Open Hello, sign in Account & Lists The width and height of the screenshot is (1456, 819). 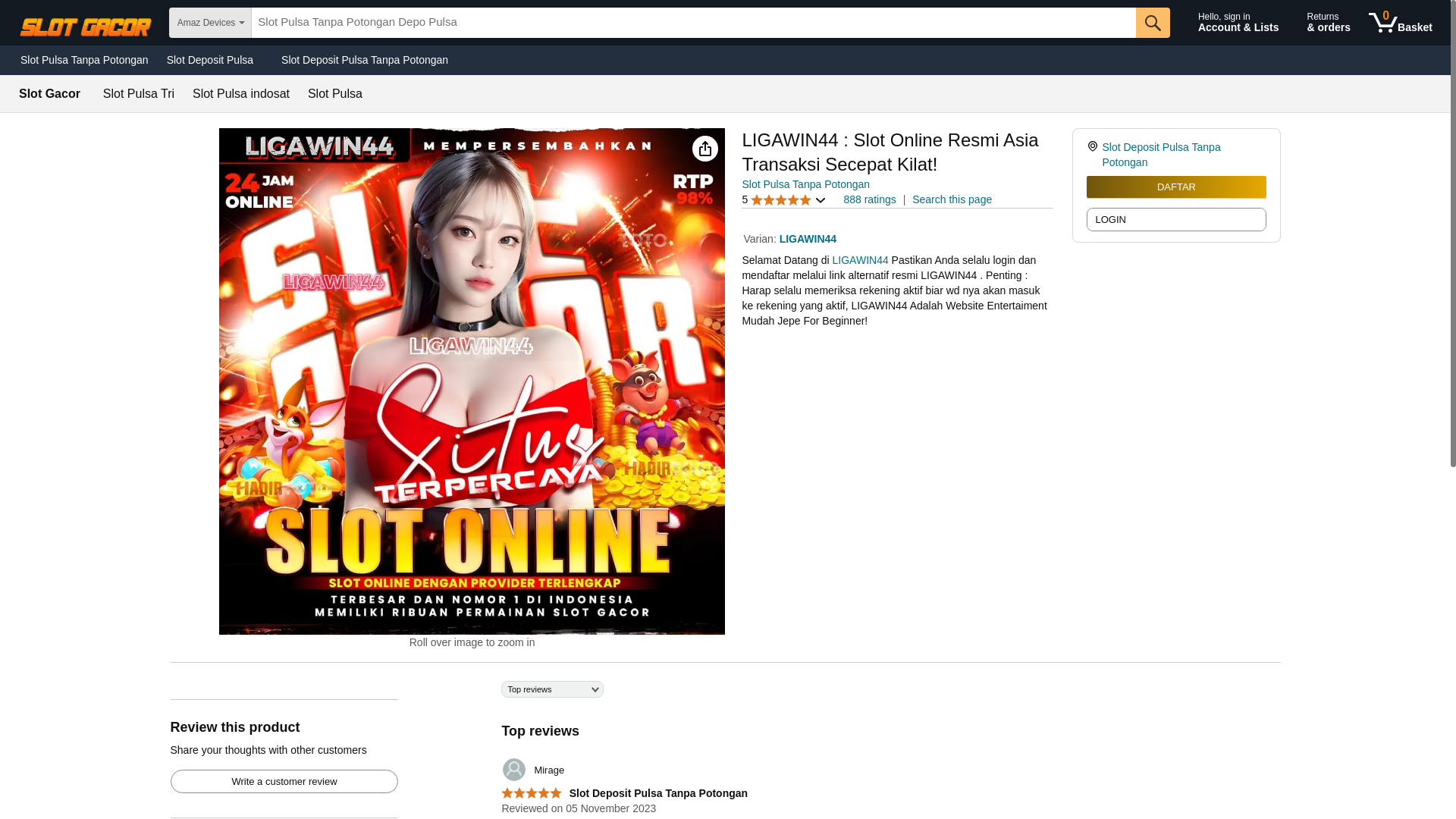coord(1238,23)
